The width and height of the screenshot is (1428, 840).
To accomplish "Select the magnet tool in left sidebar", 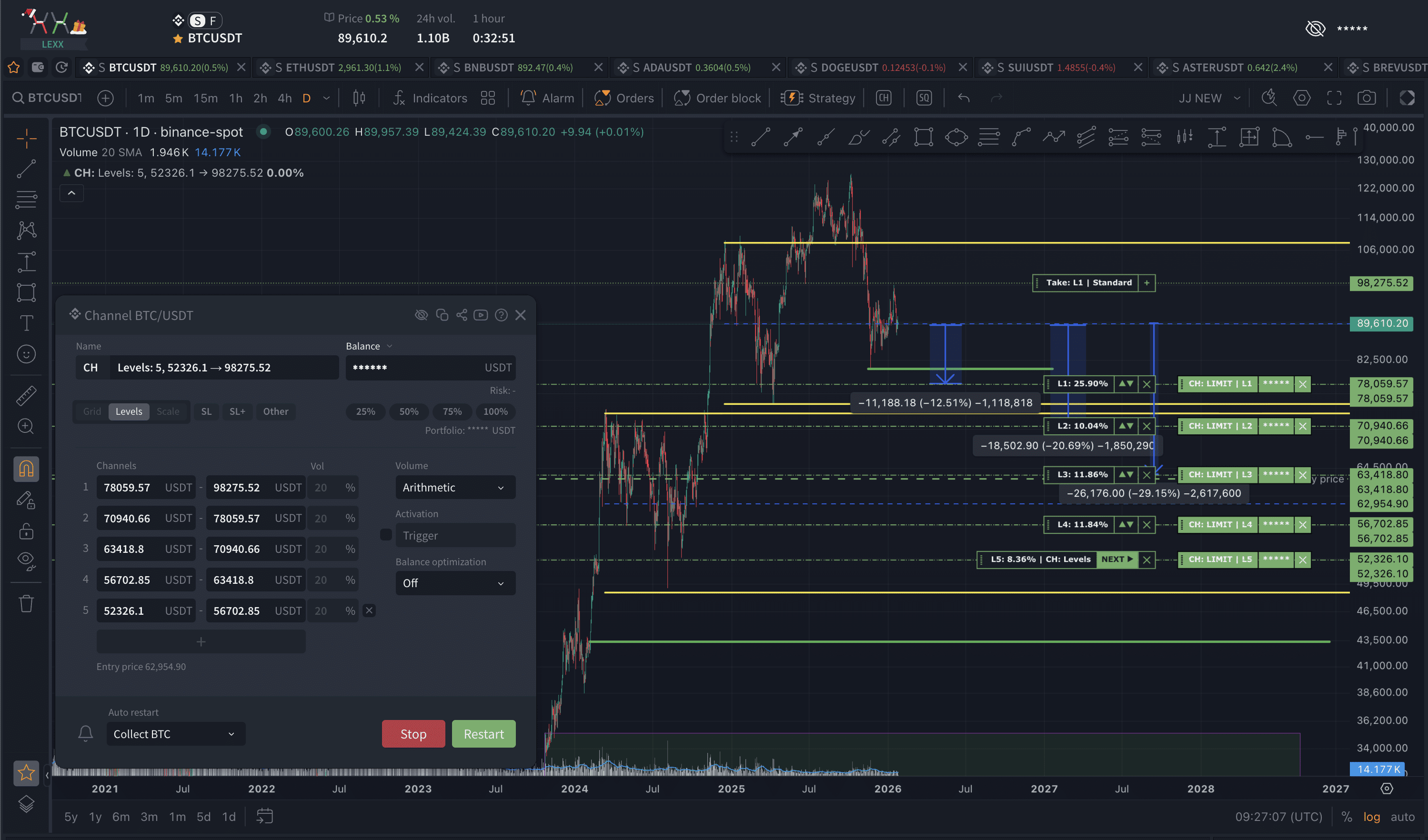I will (26, 469).
